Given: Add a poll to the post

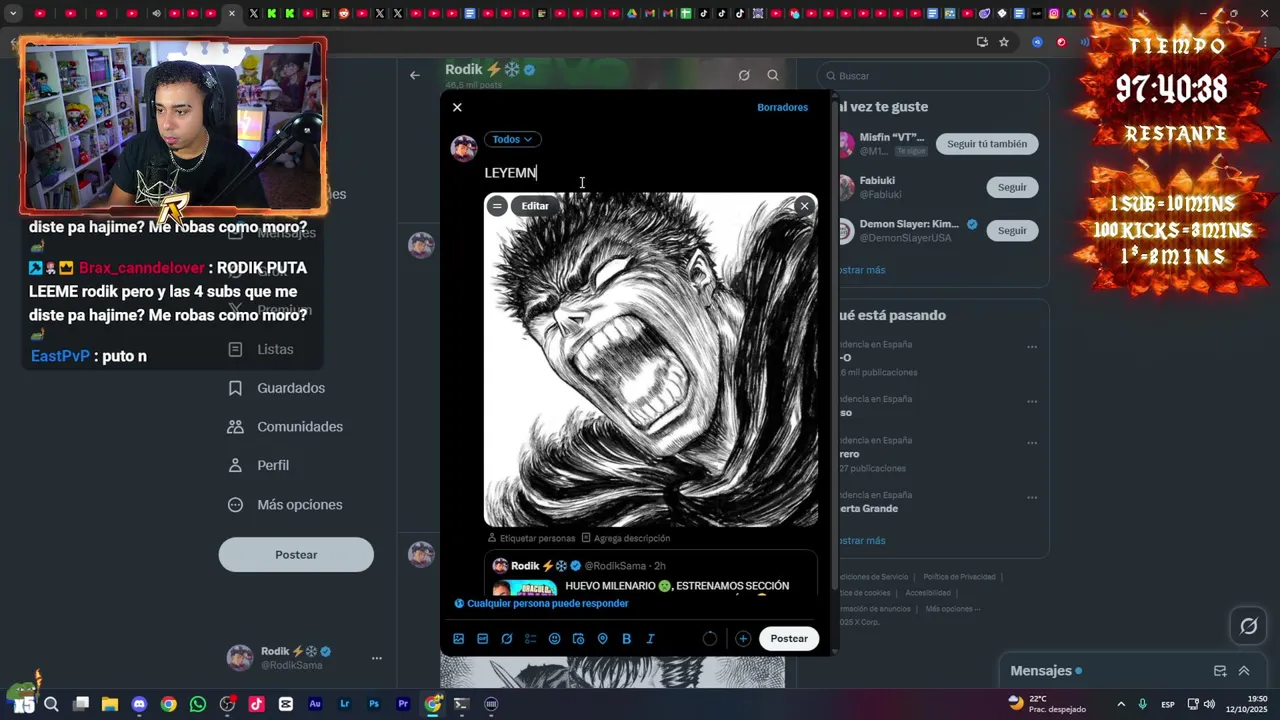Looking at the screenshot, I should coord(530,639).
